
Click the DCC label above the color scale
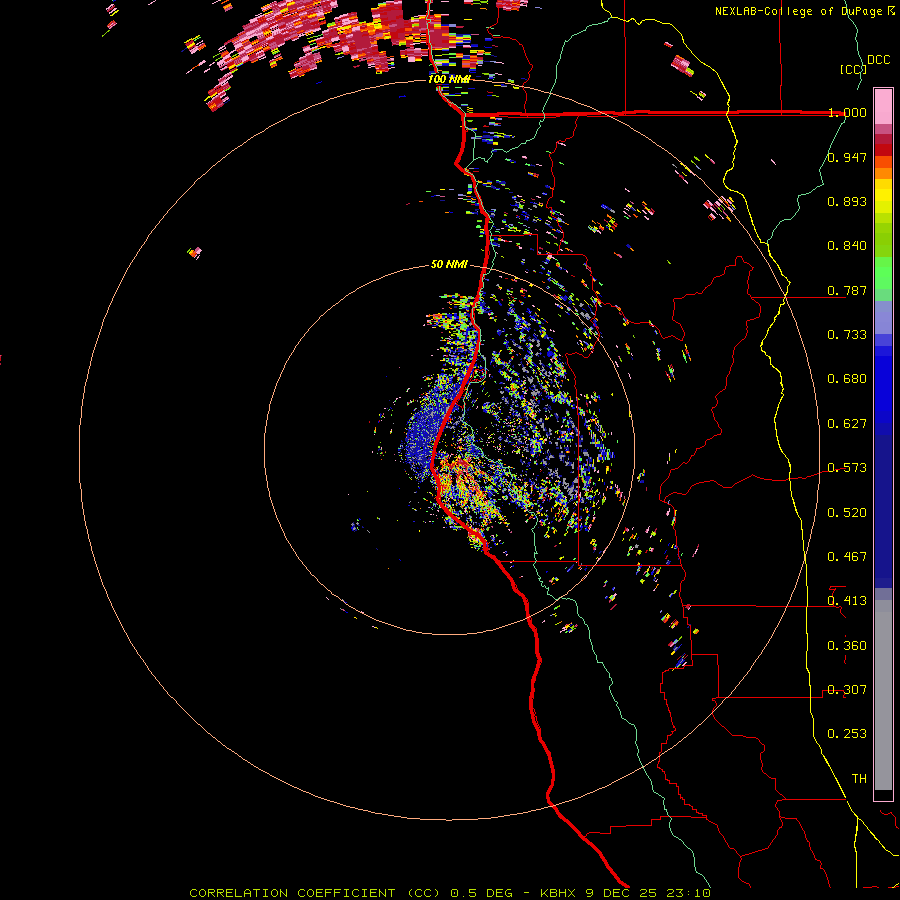tap(878, 60)
